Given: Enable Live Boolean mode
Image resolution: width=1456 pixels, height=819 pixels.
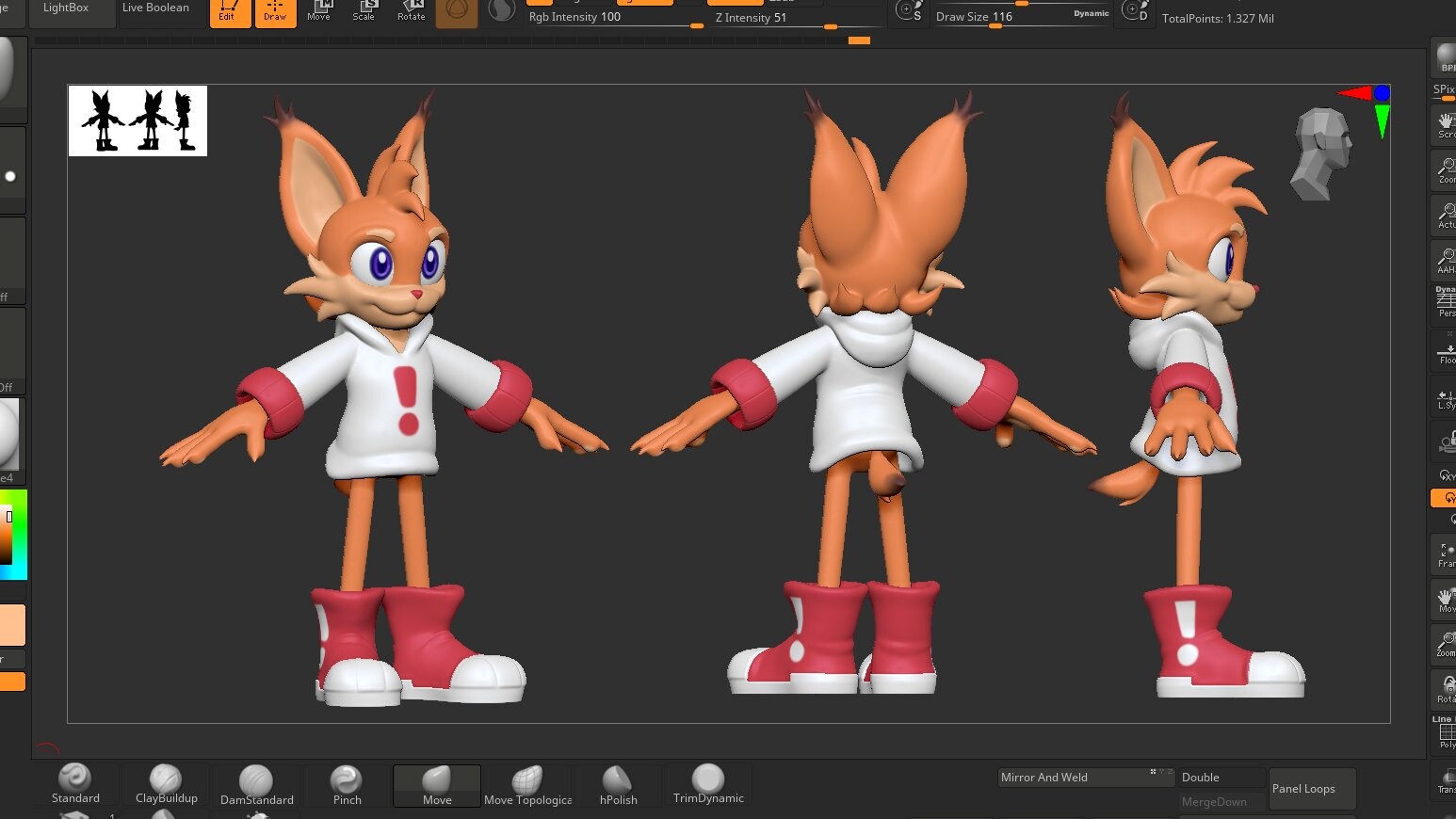Looking at the screenshot, I should [156, 8].
